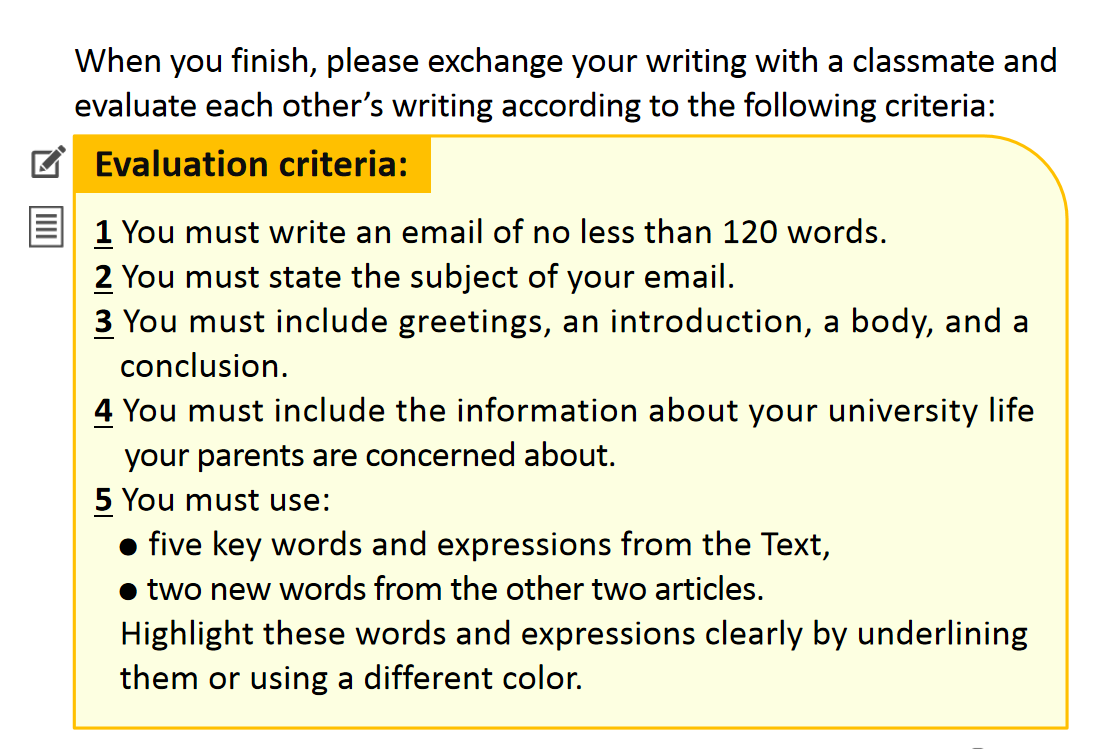Click the text "You must use:"
Viewport: 1109px width, 749px height.
[x=226, y=500]
